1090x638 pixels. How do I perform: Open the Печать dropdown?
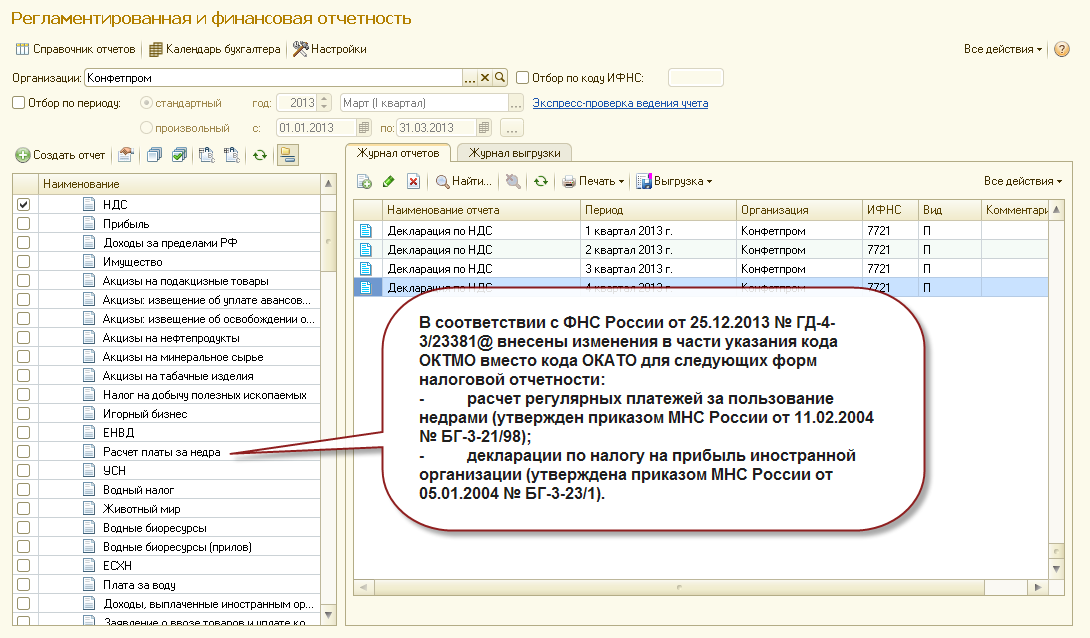click(593, 181)
